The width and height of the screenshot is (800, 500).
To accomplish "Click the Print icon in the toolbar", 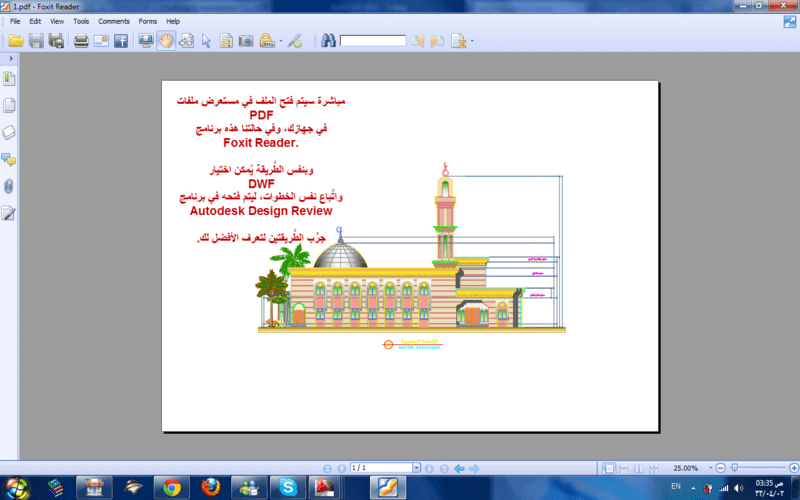I will coord(81,41).
